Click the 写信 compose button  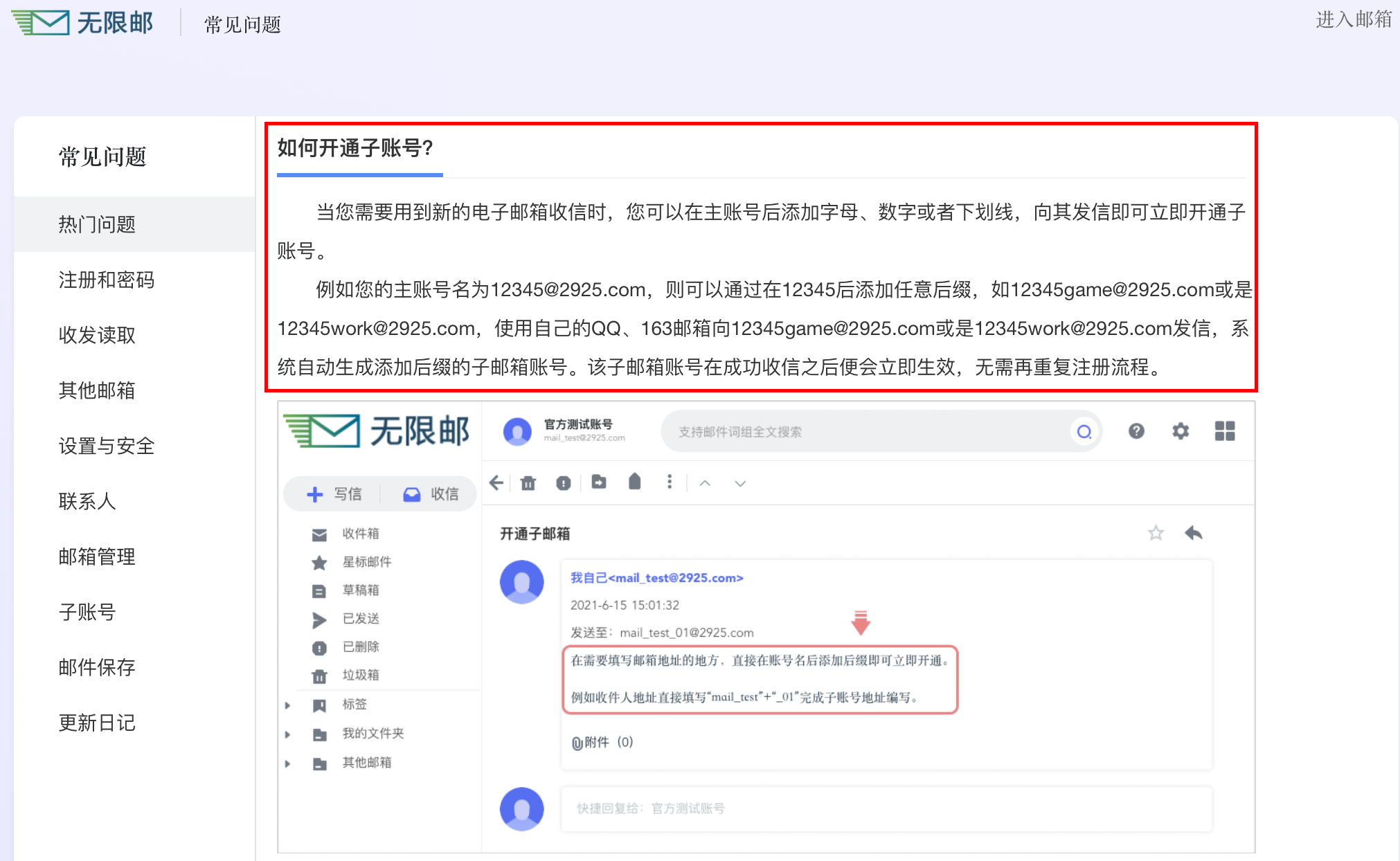click(334, 494)
